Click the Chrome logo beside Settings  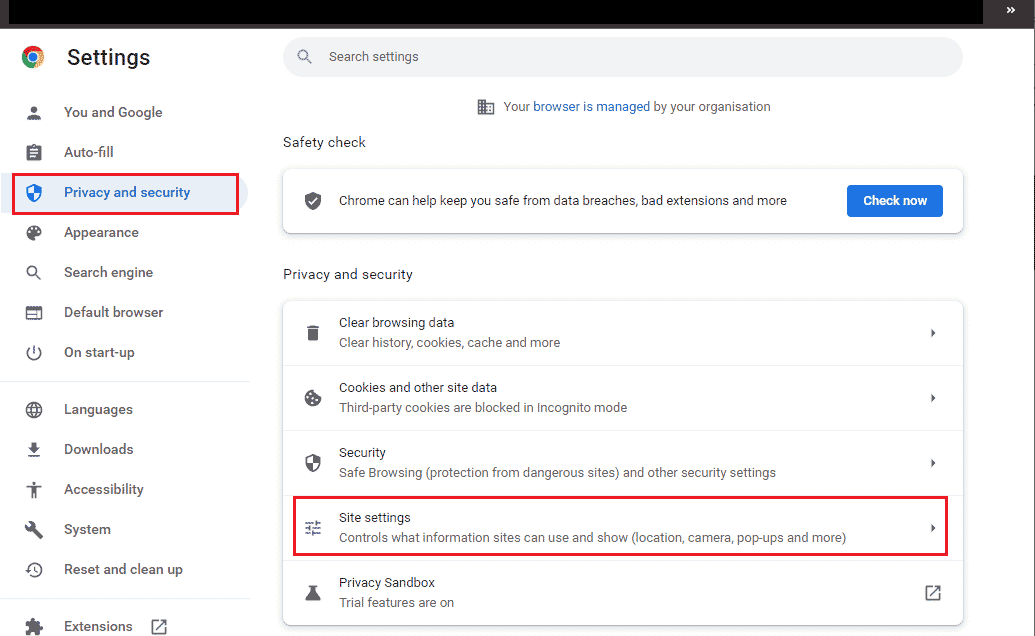point(33,57)
